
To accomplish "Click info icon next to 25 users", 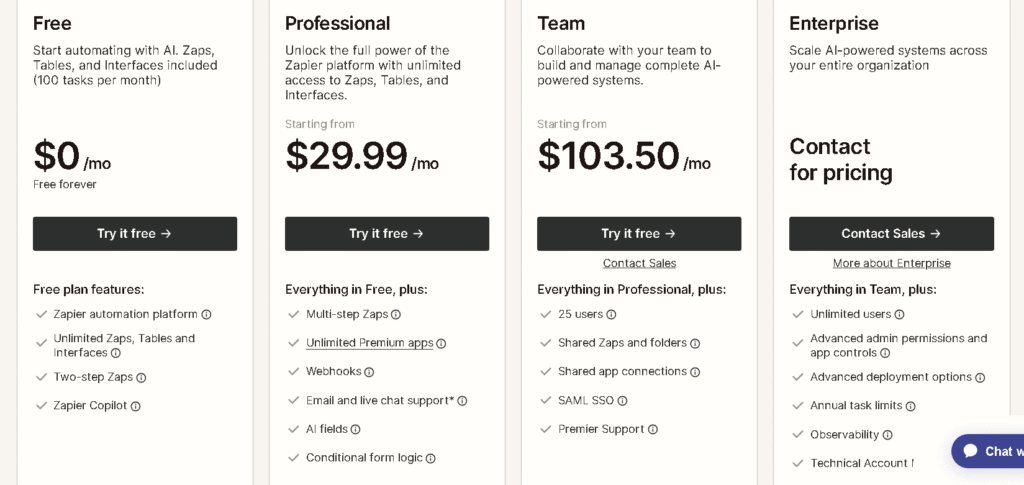I will click(611, 314).
